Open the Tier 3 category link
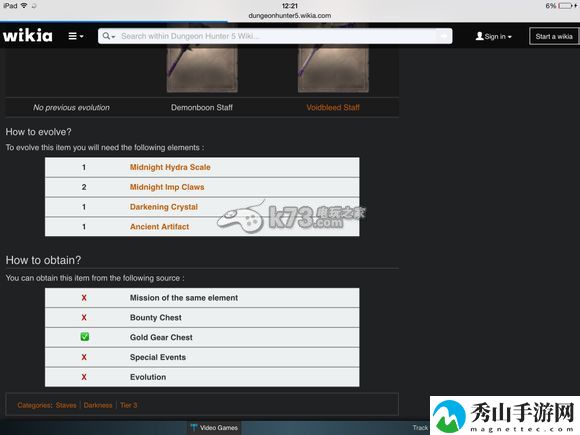Image resolution: width=580 pixels, height=435 pixels. click(128, 405)
